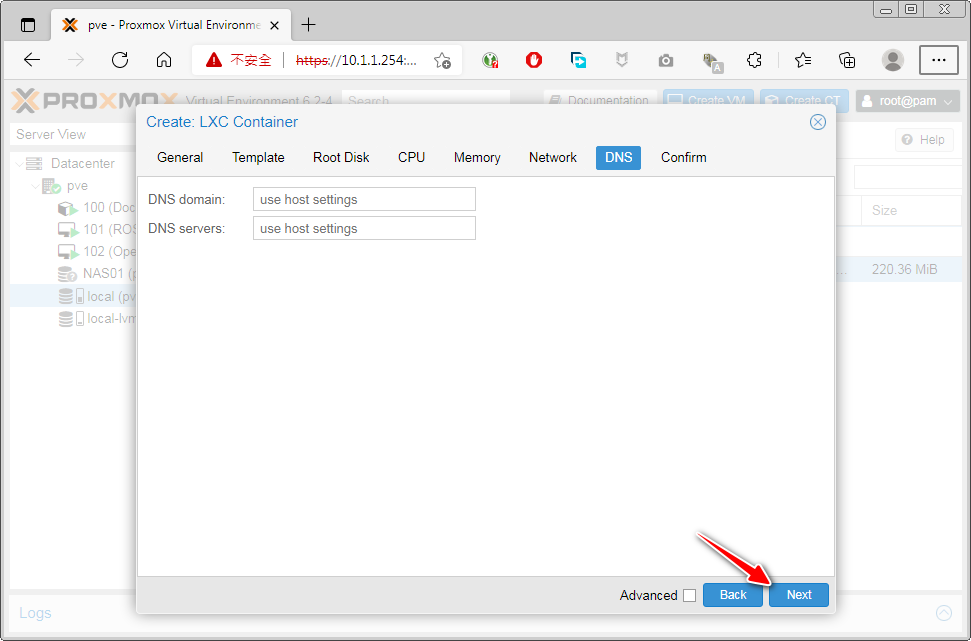Switch to the Network tab

point(552,157)
